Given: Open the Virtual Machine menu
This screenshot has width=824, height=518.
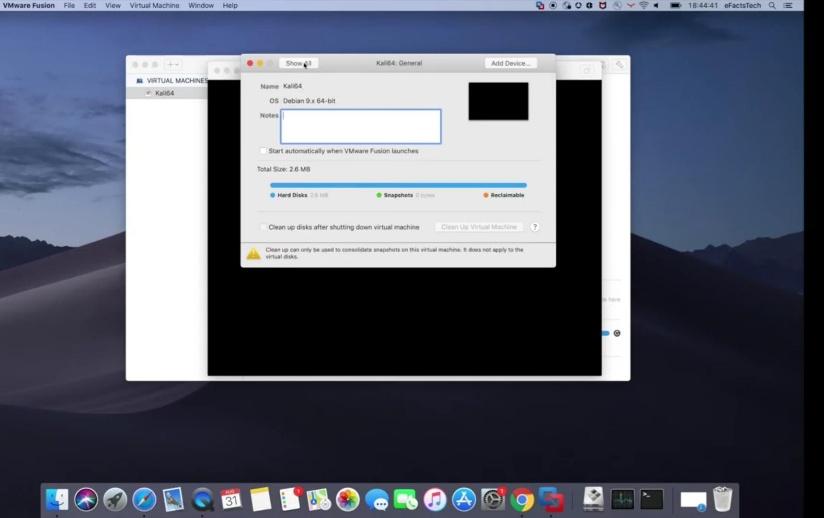Looking at the screenshot, I should (x=154, y=5).
